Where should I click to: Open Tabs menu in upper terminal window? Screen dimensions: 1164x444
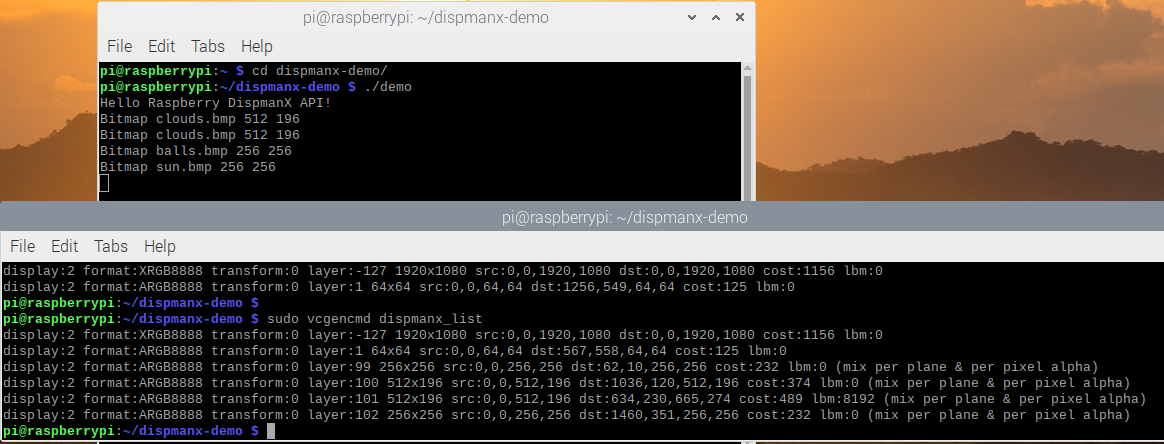208,46
